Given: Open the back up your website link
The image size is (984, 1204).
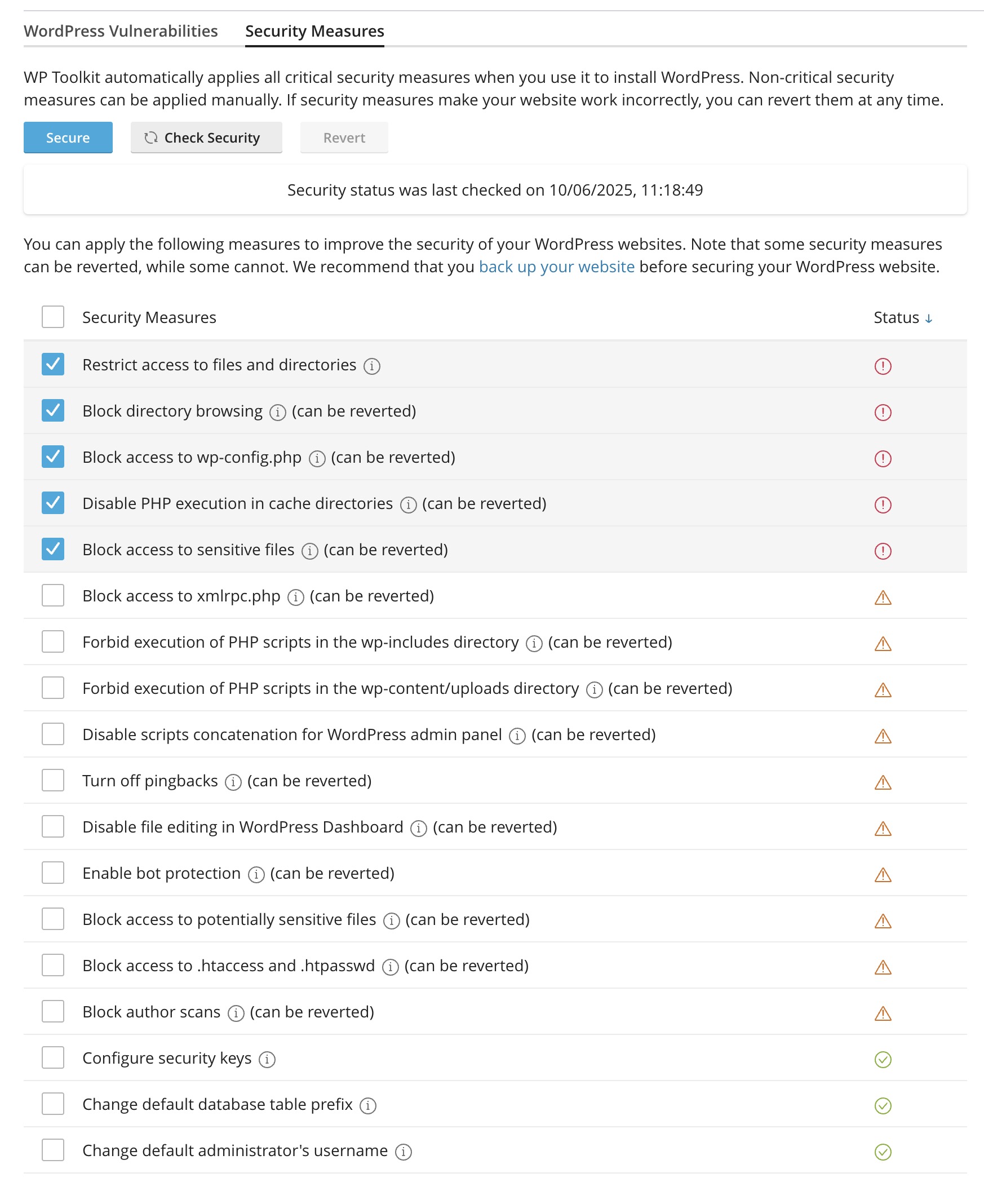Looking at the screenshot, I should [x=556, y=267].
